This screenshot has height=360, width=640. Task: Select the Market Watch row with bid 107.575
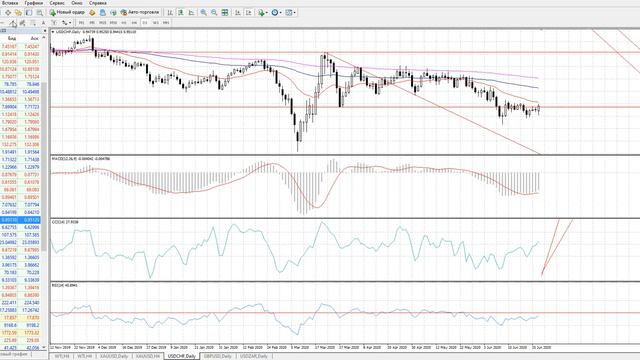coord(20,235)
